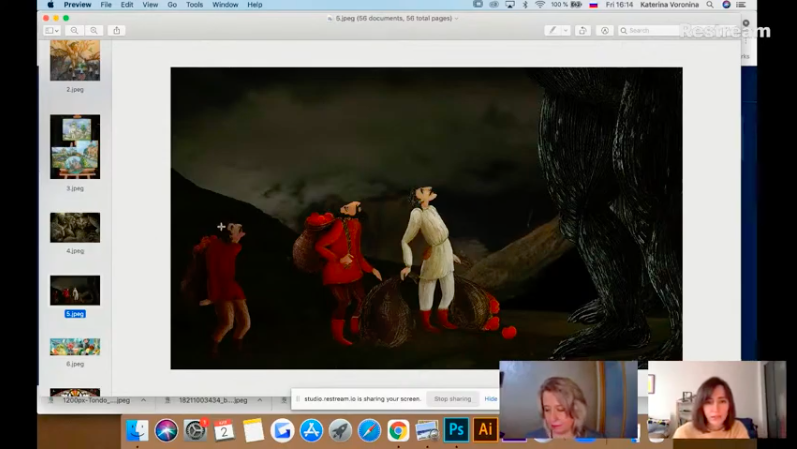Open Photoshop from the Dock
The height and width of the screenshot is (449, 797).
[456, 429]
